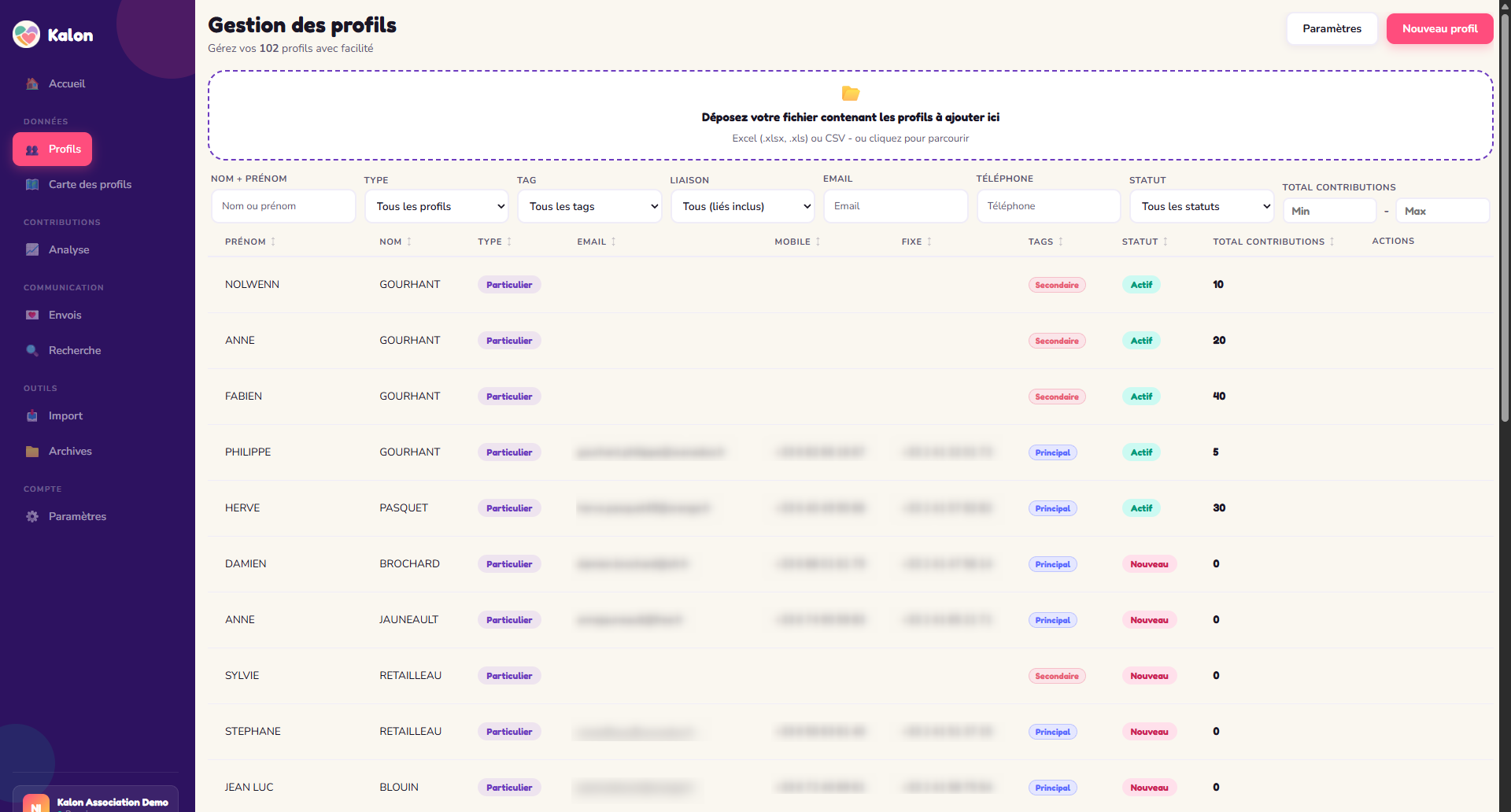Click STEPHANE in the profiles table
This screenshot has height=812, width=1511.
click(x=253, y=731)
